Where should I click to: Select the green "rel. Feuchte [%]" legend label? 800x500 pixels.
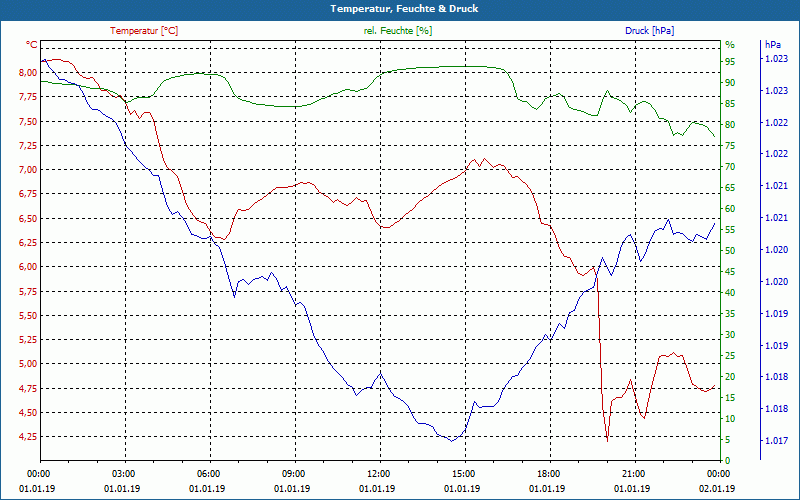[x=397, y=31]
